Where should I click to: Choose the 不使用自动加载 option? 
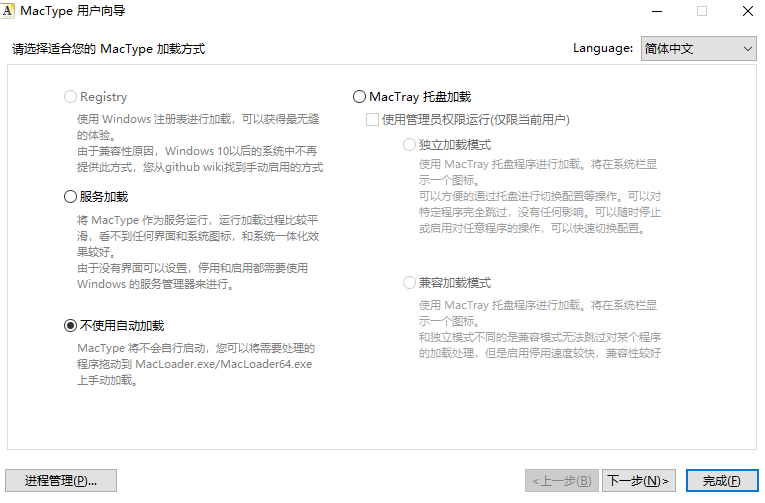(70, 325)
